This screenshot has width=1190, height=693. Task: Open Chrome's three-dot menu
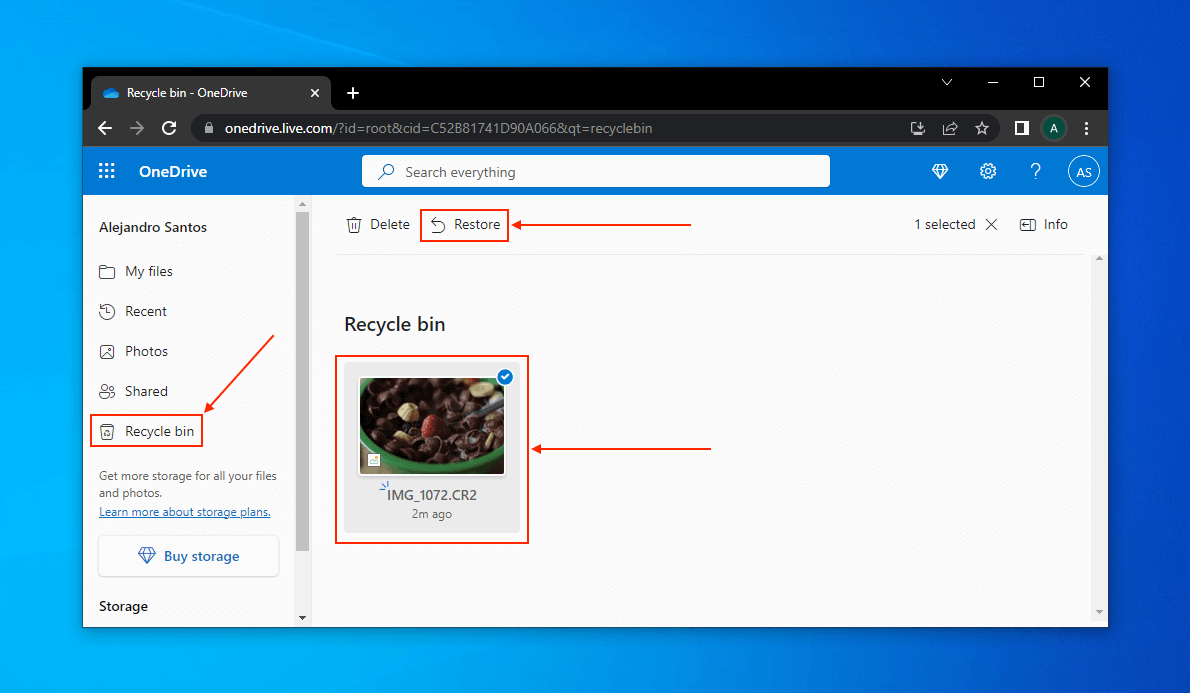[1087, 128]
